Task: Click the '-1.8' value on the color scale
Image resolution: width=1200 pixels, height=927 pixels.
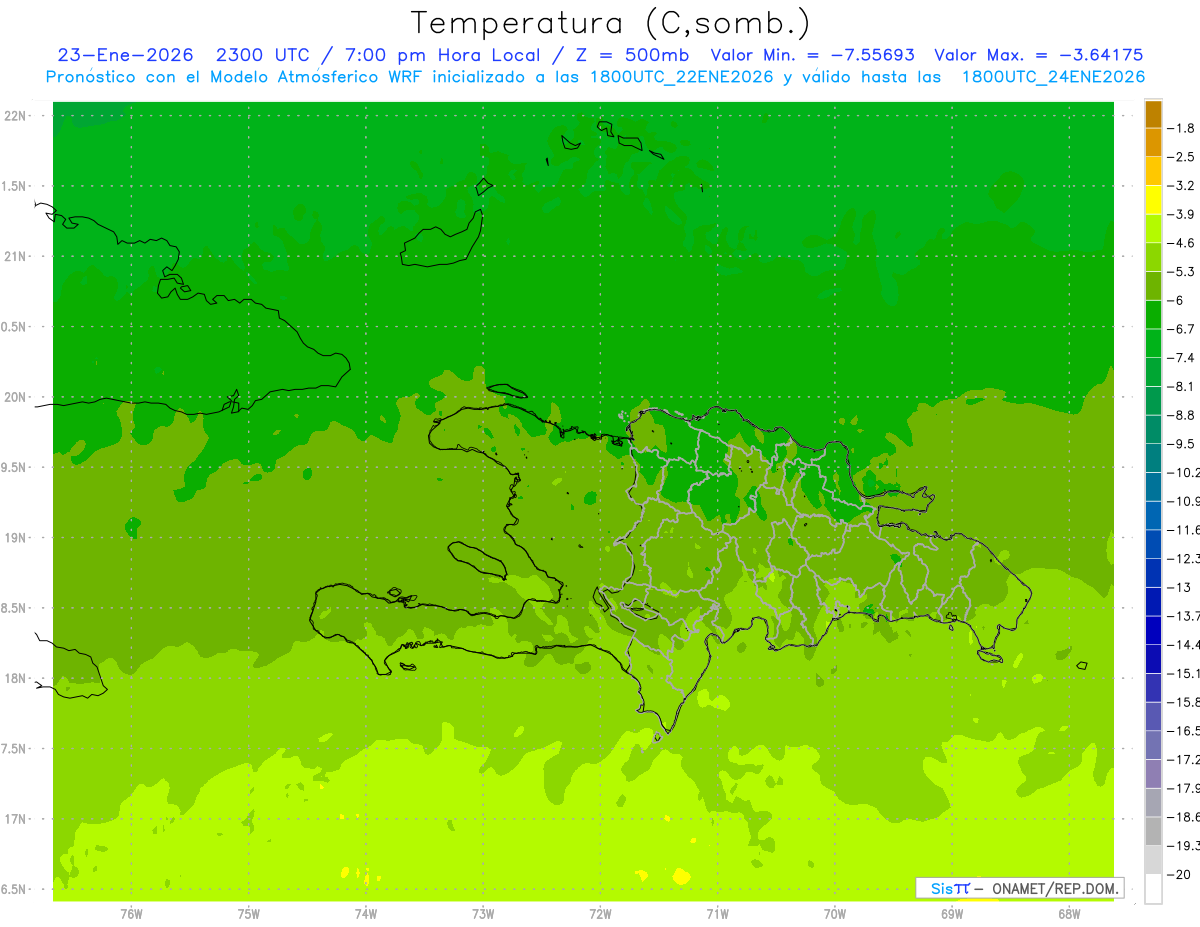Action: click(1182, 128)
